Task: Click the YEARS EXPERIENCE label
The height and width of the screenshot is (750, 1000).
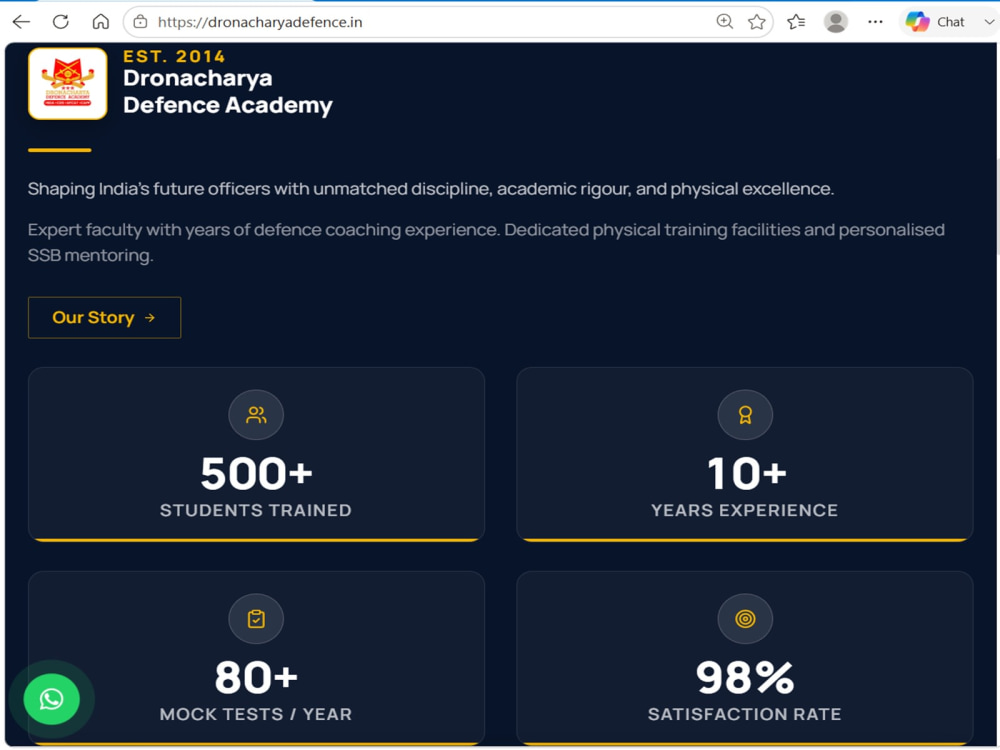Action: 744,510
